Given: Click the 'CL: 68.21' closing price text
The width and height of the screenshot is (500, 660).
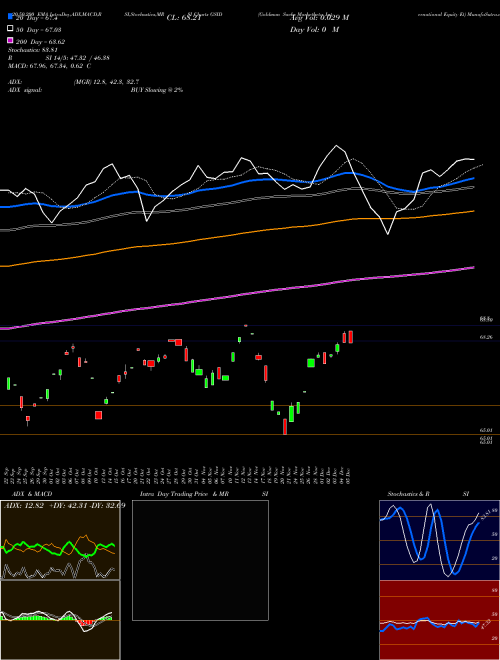Looking at the screenshot, I should 184,18.
